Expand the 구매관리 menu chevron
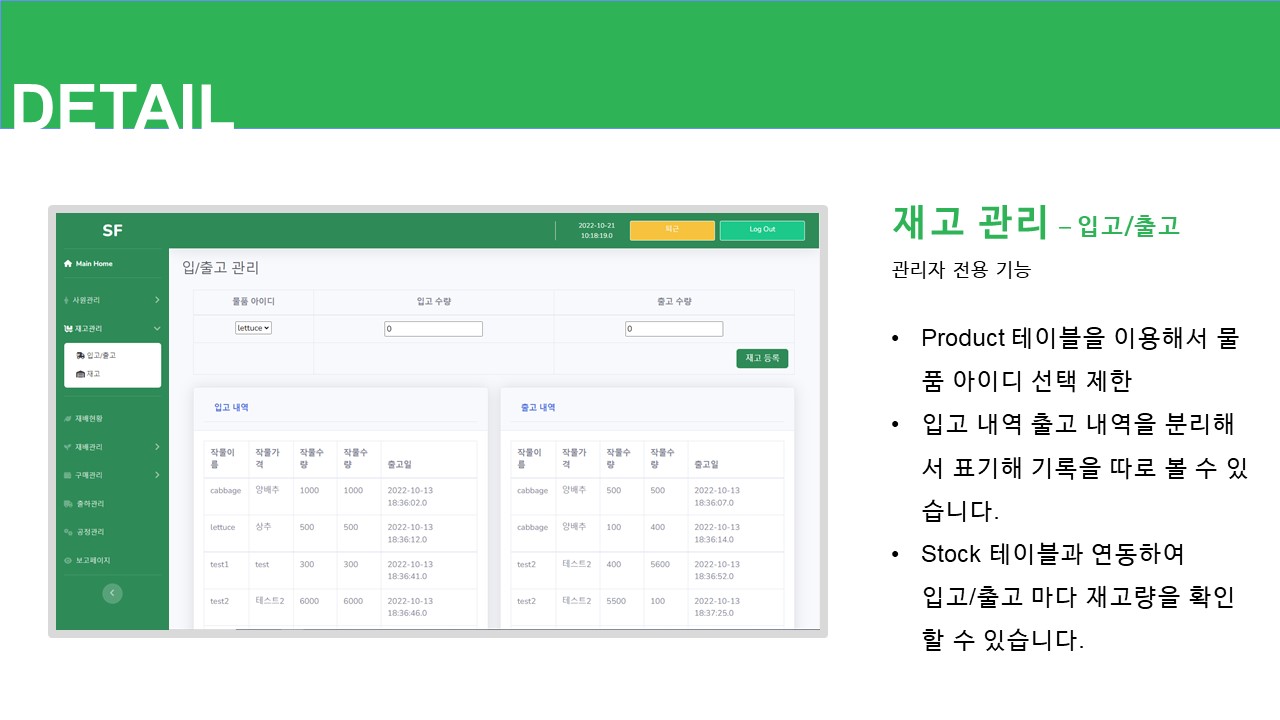This screenshot has height=720, width=1280. tap(157, 475)
